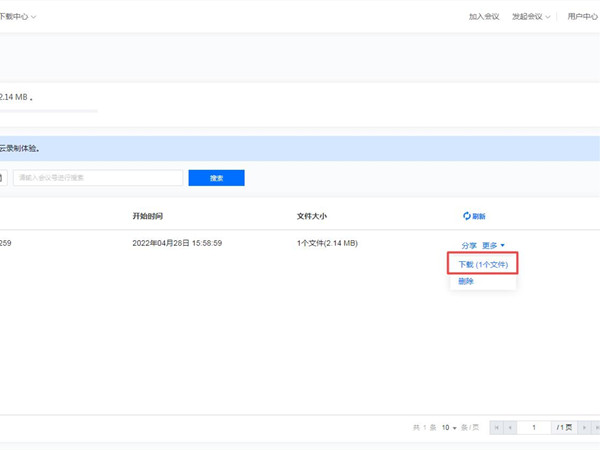Expand the 更多 actions dropdown
Viewport: 600px width, 450px height.
coord(494,245)
